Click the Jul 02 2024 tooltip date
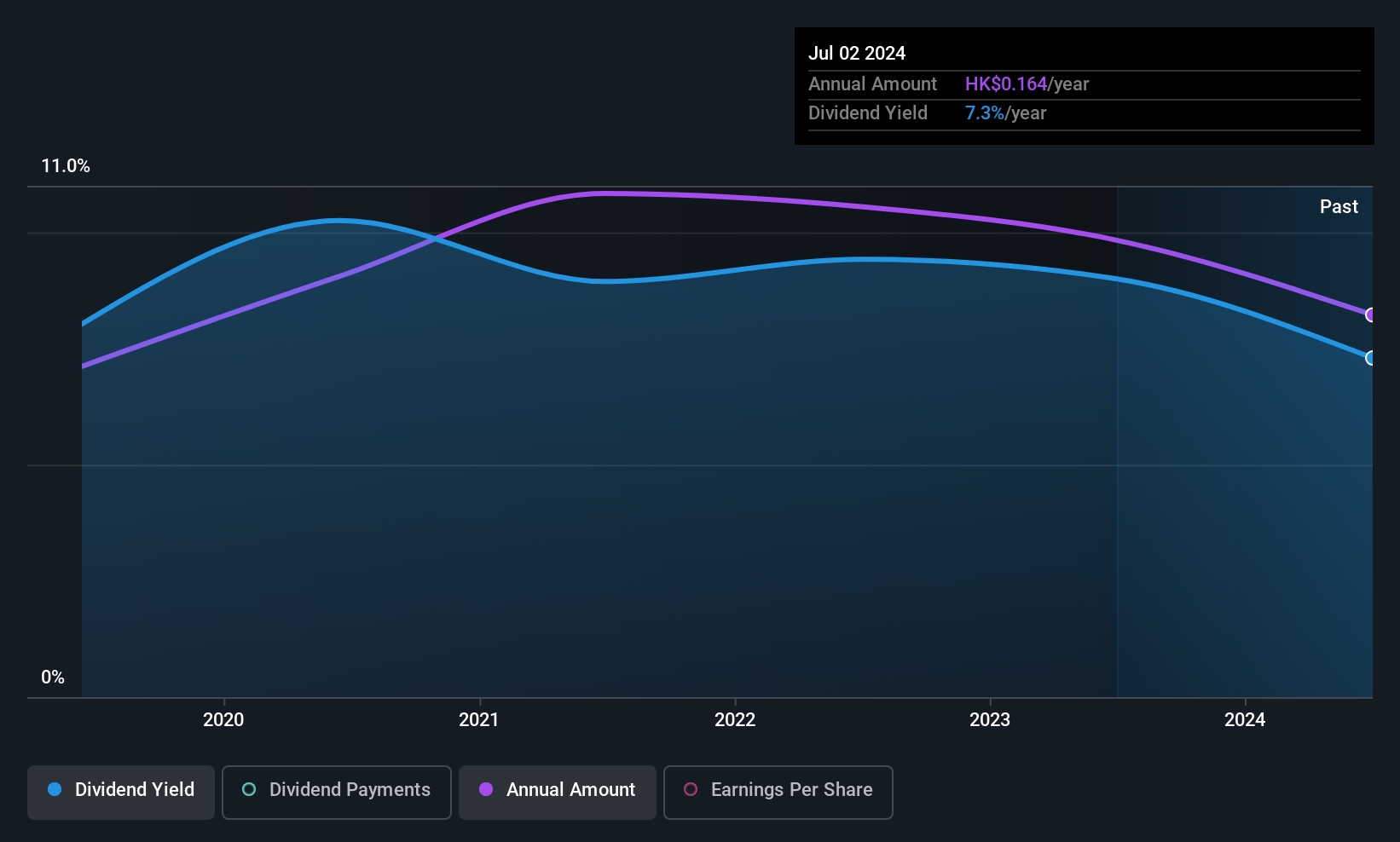 pos(857,54)
